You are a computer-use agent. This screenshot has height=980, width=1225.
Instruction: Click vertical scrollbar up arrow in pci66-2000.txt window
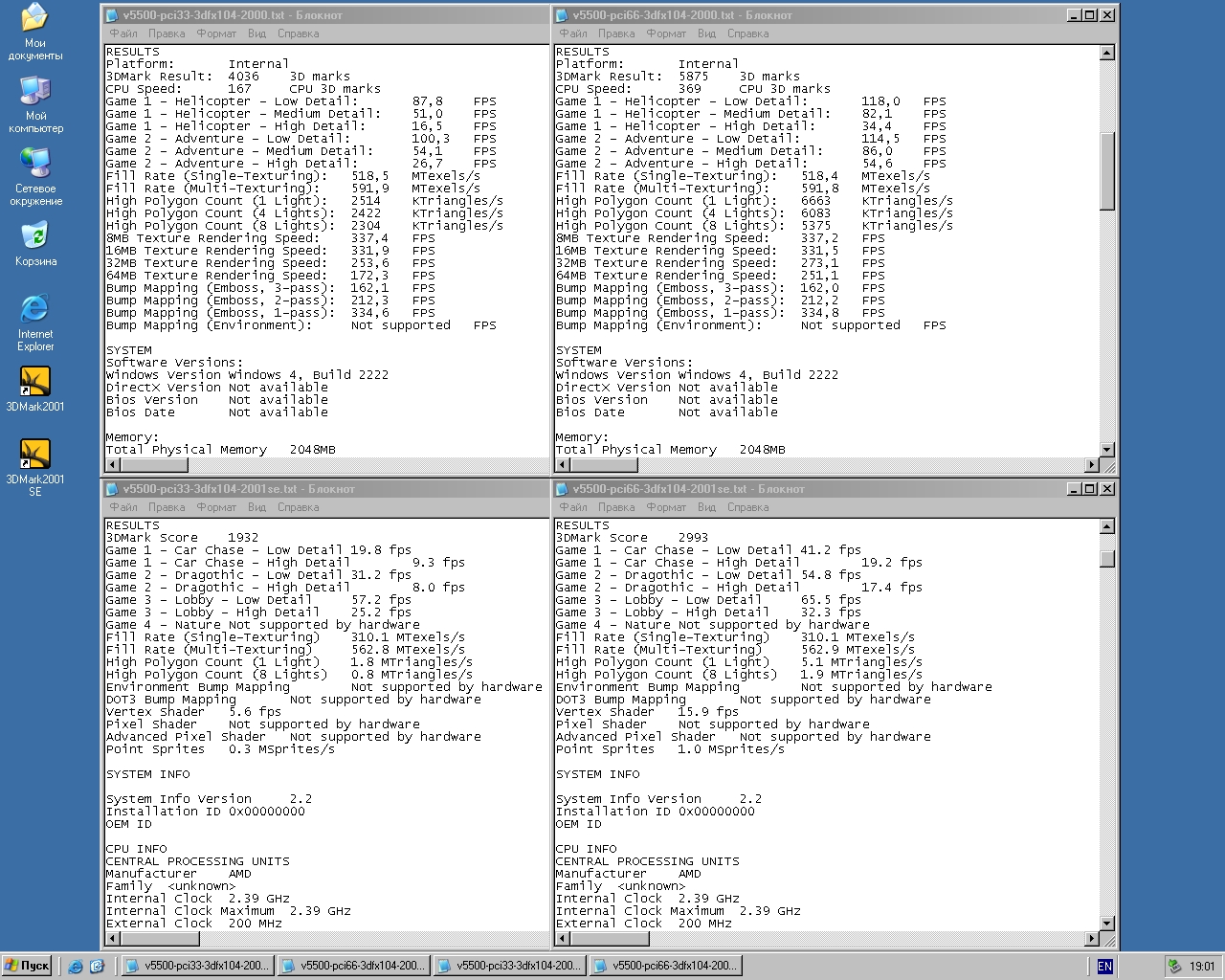pos(1107,54)
